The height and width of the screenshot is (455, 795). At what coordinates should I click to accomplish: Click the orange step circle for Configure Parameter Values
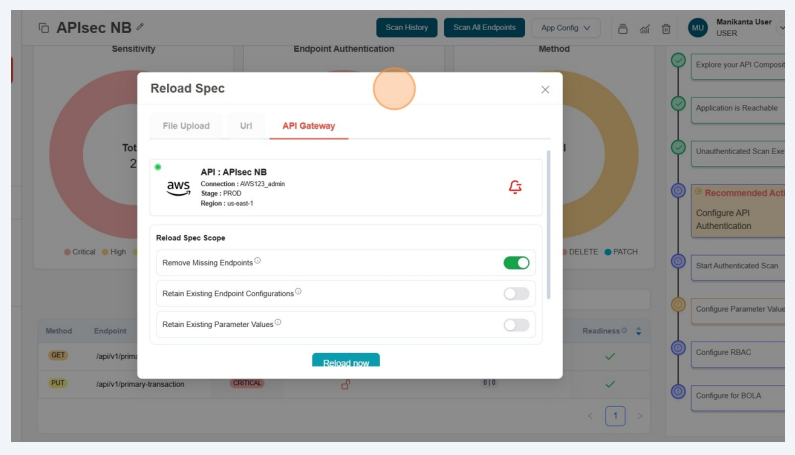click(678, 304)
